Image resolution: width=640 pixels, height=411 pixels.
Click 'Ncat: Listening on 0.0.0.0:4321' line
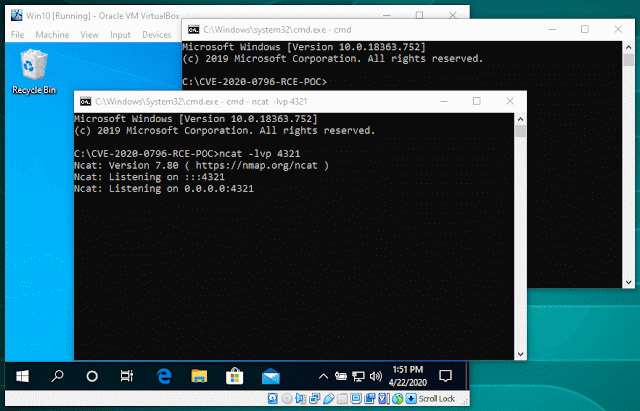tap(164, 189)
